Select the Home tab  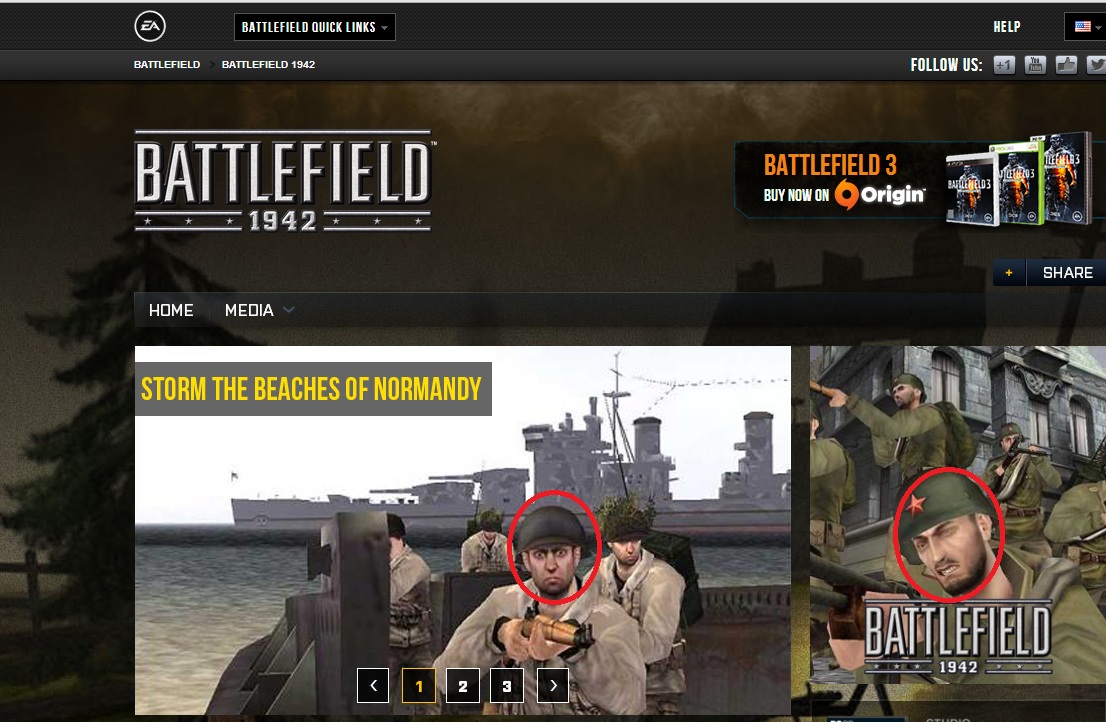click(x=171, y=310)
